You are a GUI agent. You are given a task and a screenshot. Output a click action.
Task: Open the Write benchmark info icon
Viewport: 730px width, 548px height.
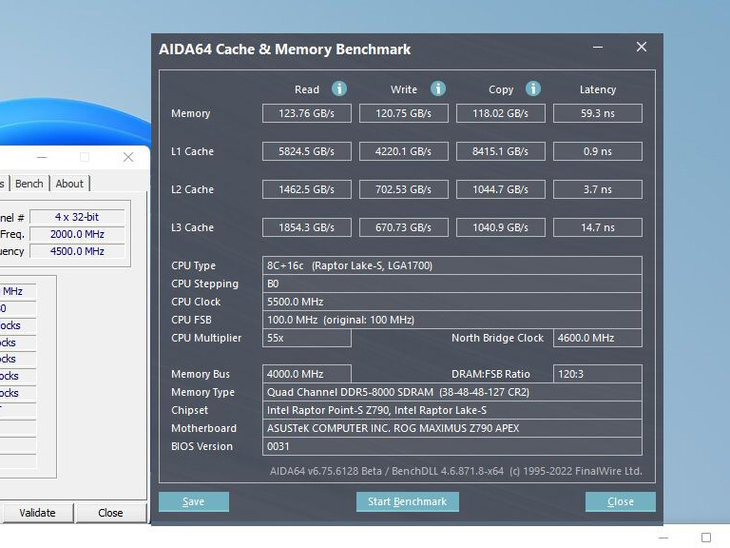[x=438, y=88]
